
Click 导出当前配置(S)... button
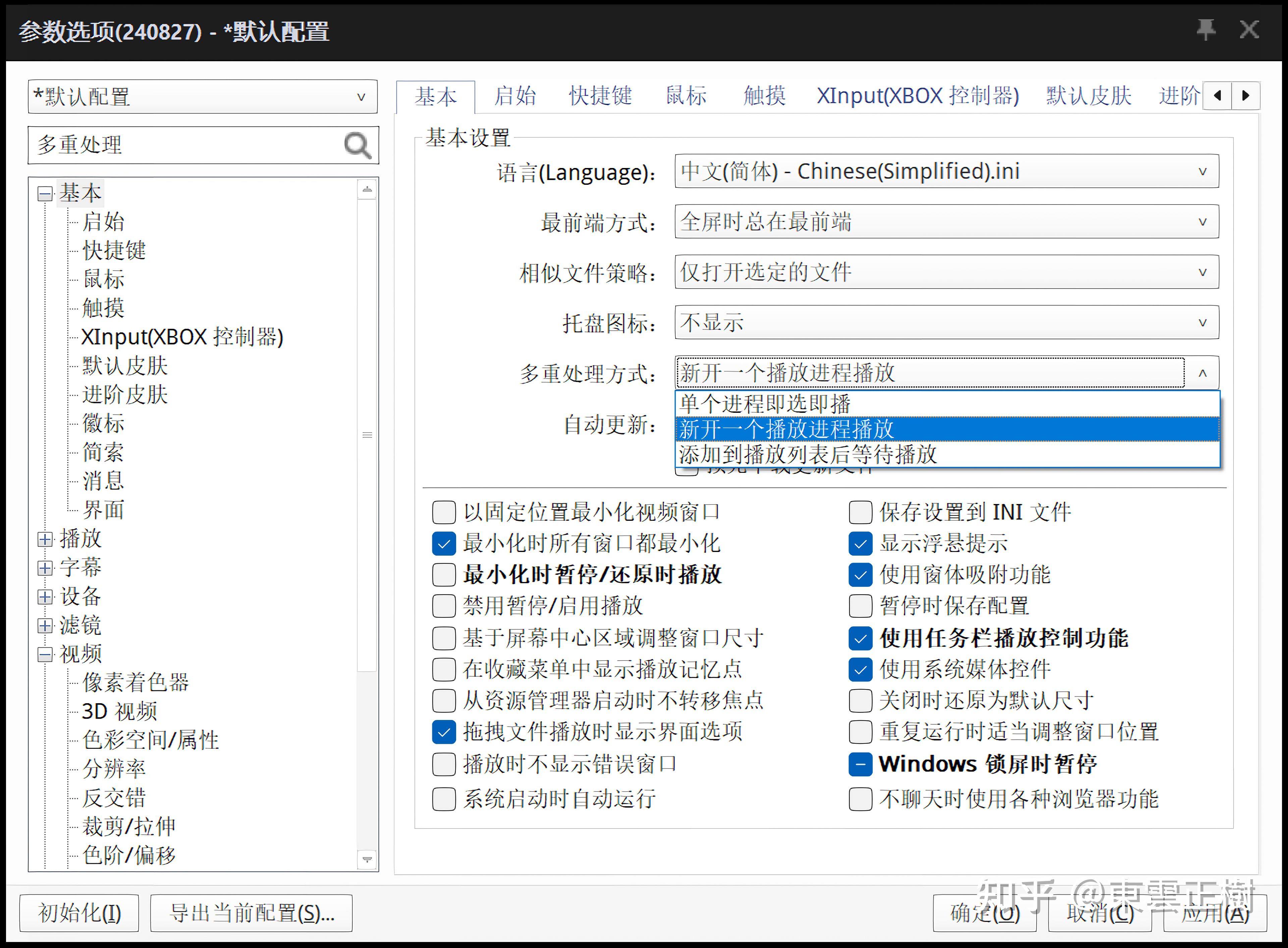click(x=252, y=913)
